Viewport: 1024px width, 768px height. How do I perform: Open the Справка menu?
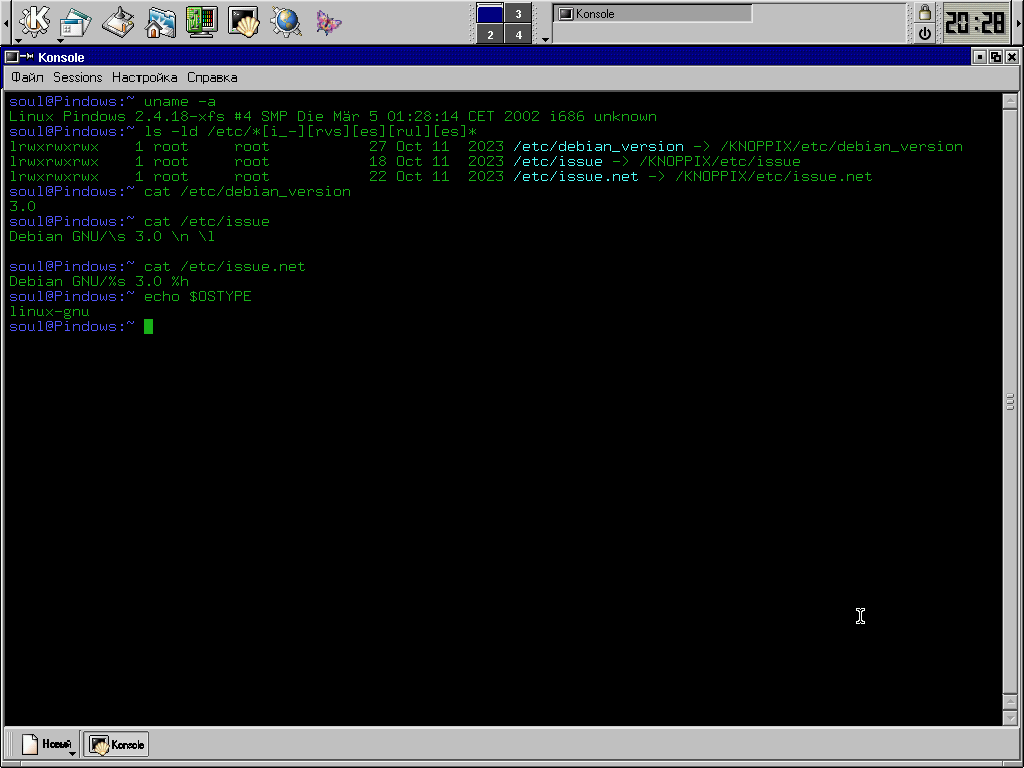coord(212,77)
